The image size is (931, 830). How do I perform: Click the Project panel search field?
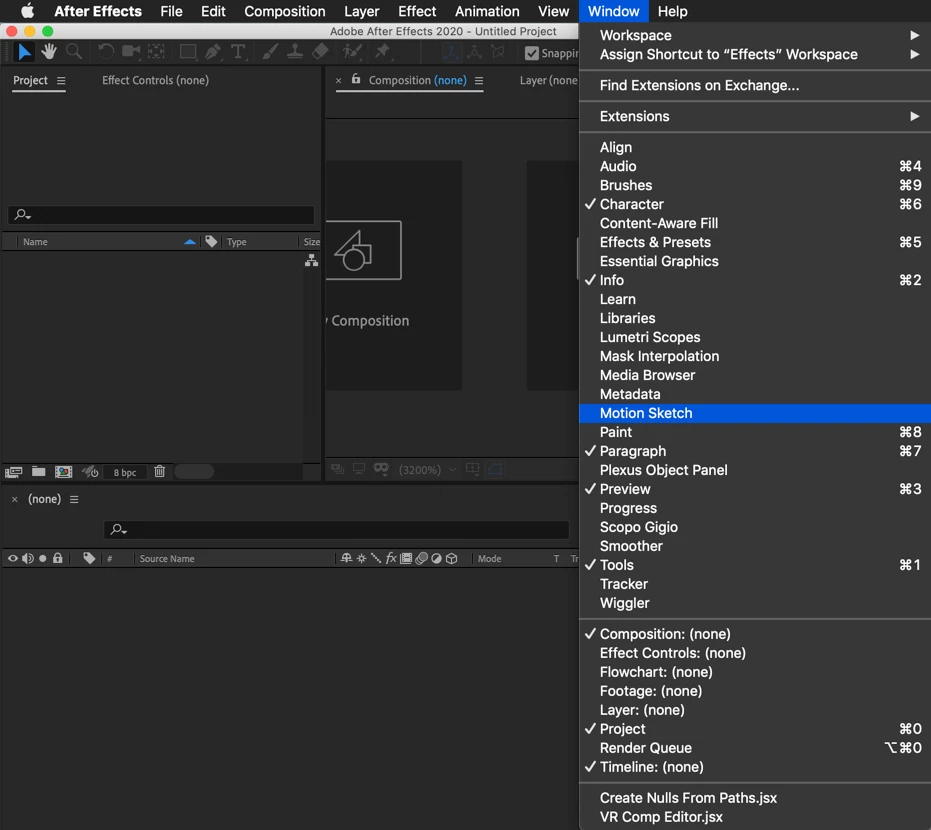pyautogui.click(x=161, y=214)
